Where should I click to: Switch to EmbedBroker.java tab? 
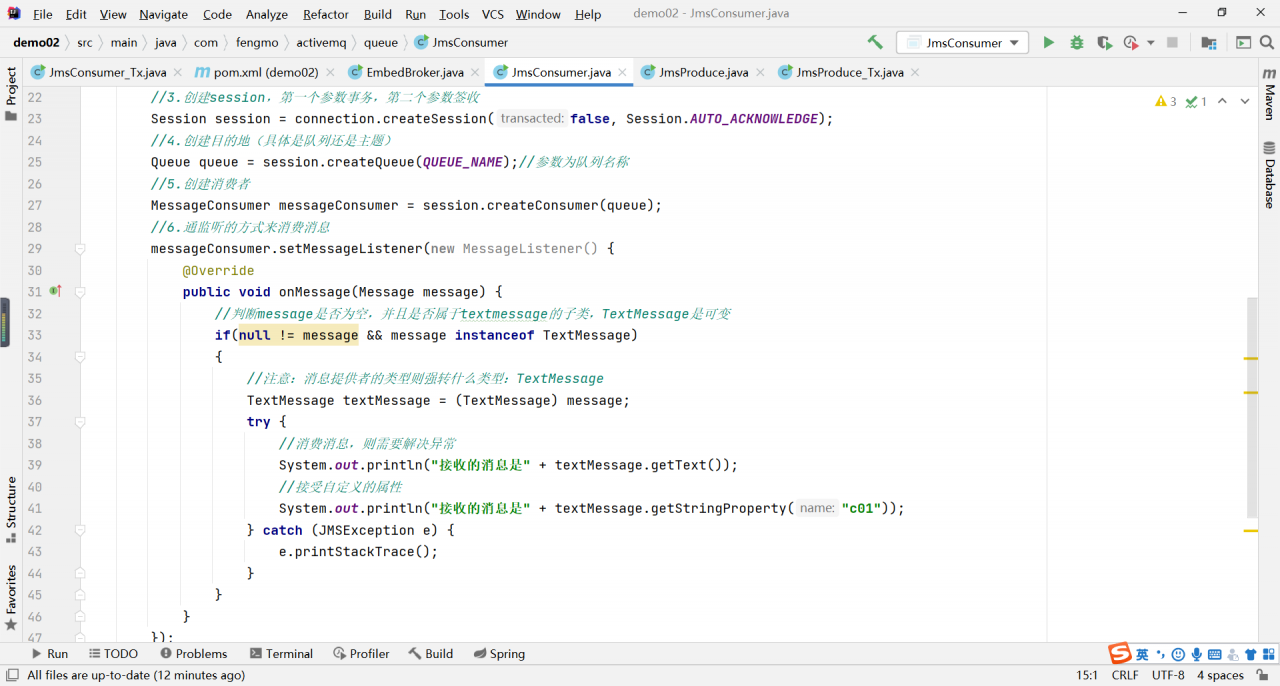(x=414, y=72)
